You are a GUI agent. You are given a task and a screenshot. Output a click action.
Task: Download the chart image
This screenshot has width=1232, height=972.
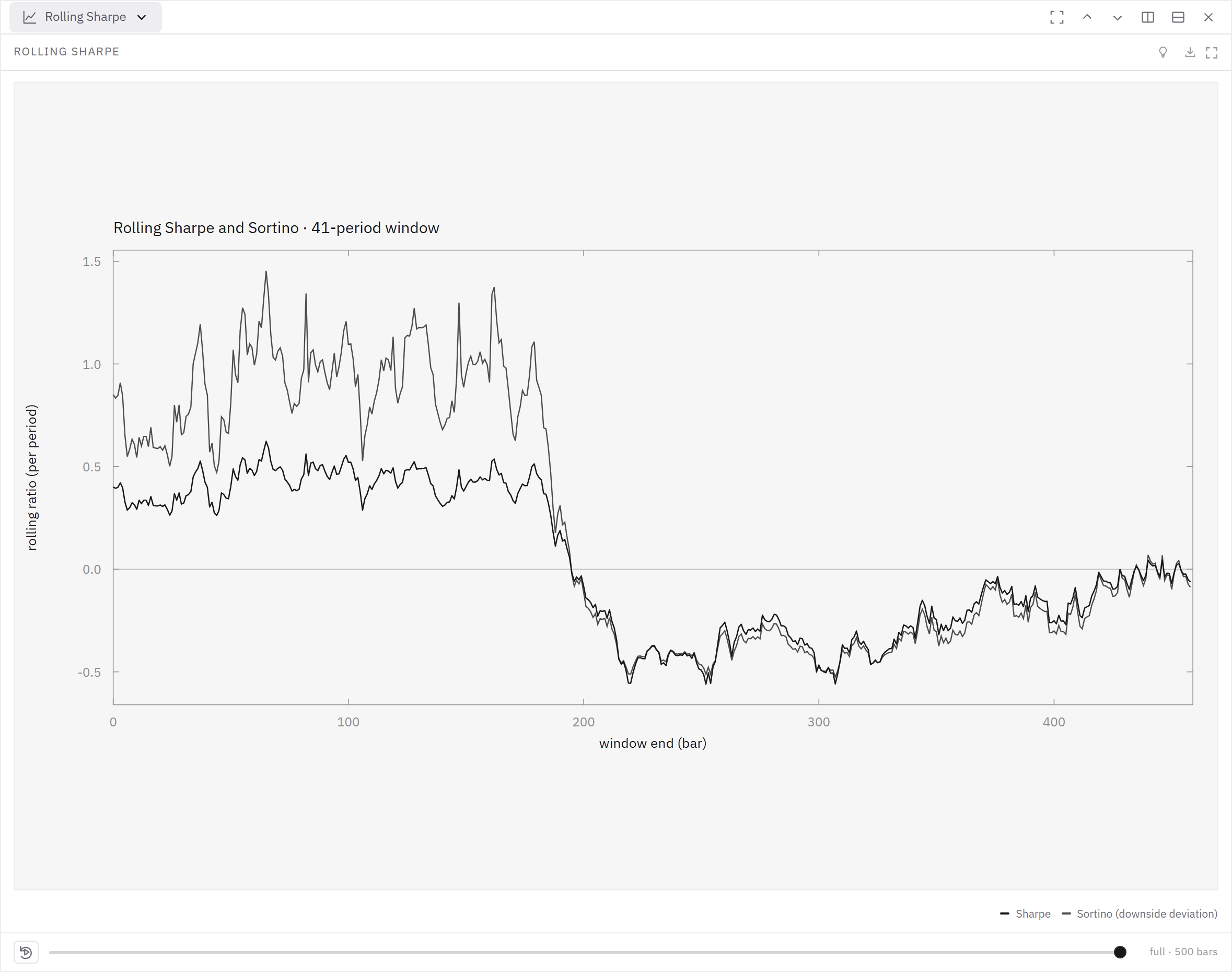coord(1190,52)
